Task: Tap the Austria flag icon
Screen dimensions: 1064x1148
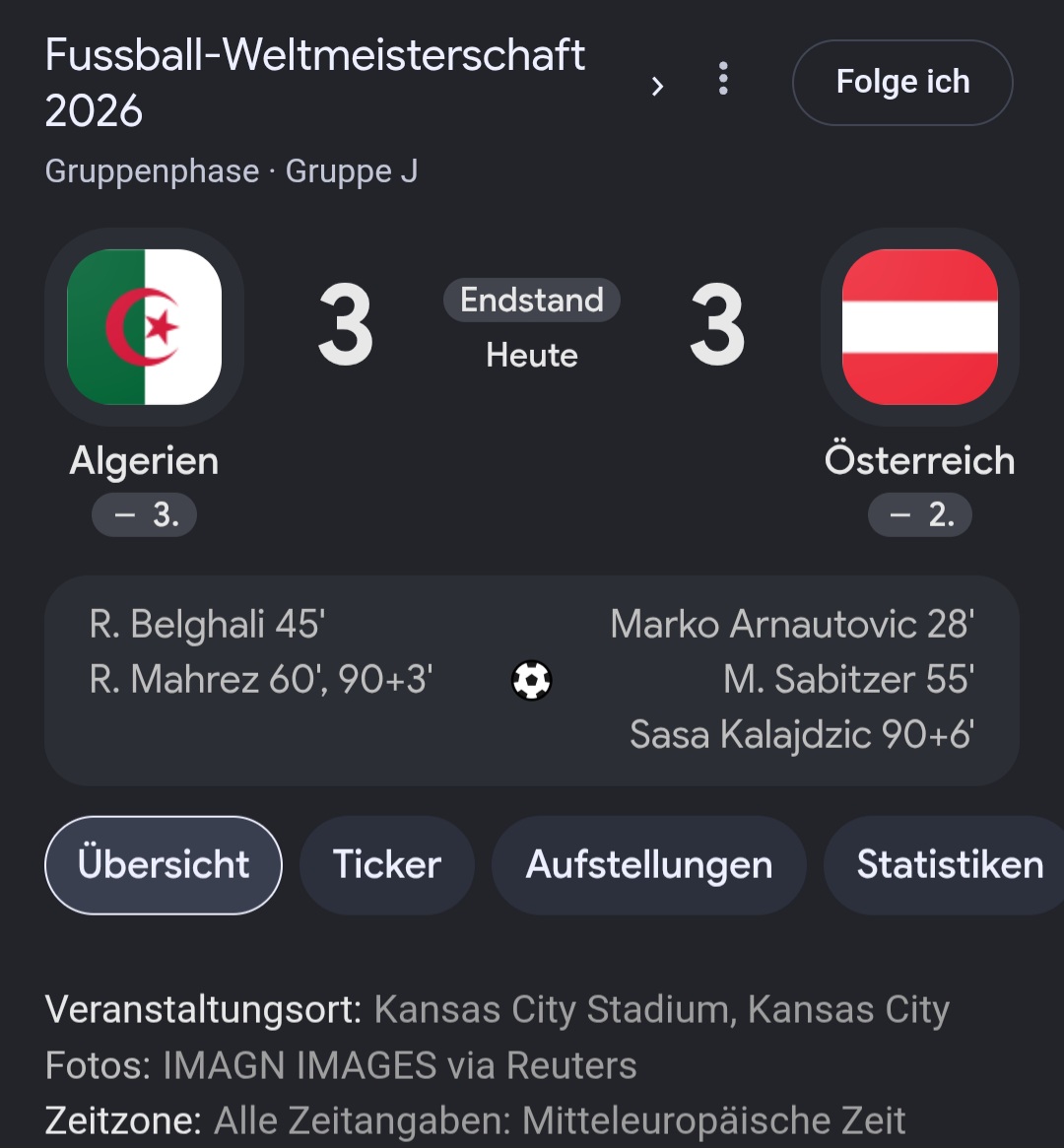Action: tap(920, 326)
